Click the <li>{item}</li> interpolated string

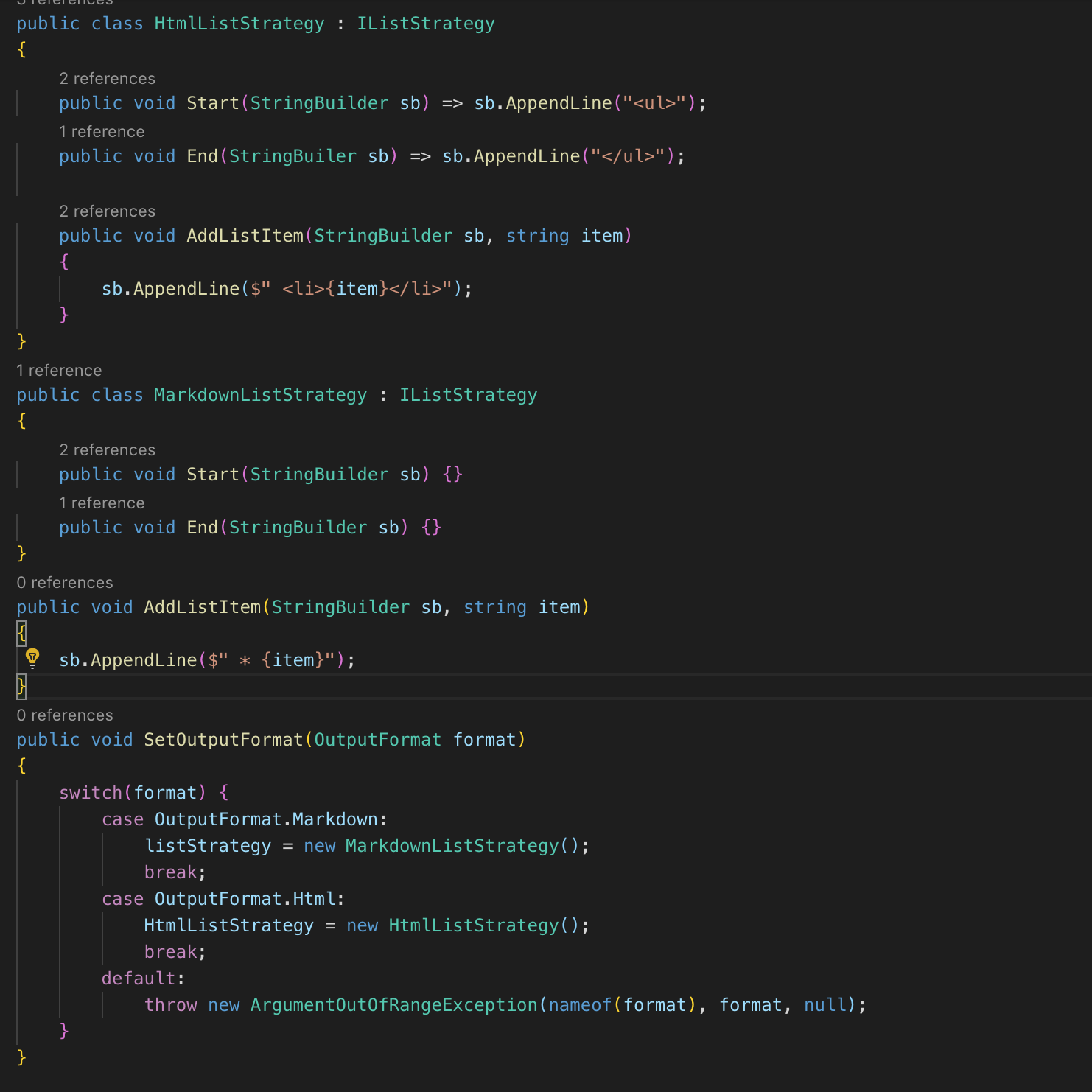(351, 289)
